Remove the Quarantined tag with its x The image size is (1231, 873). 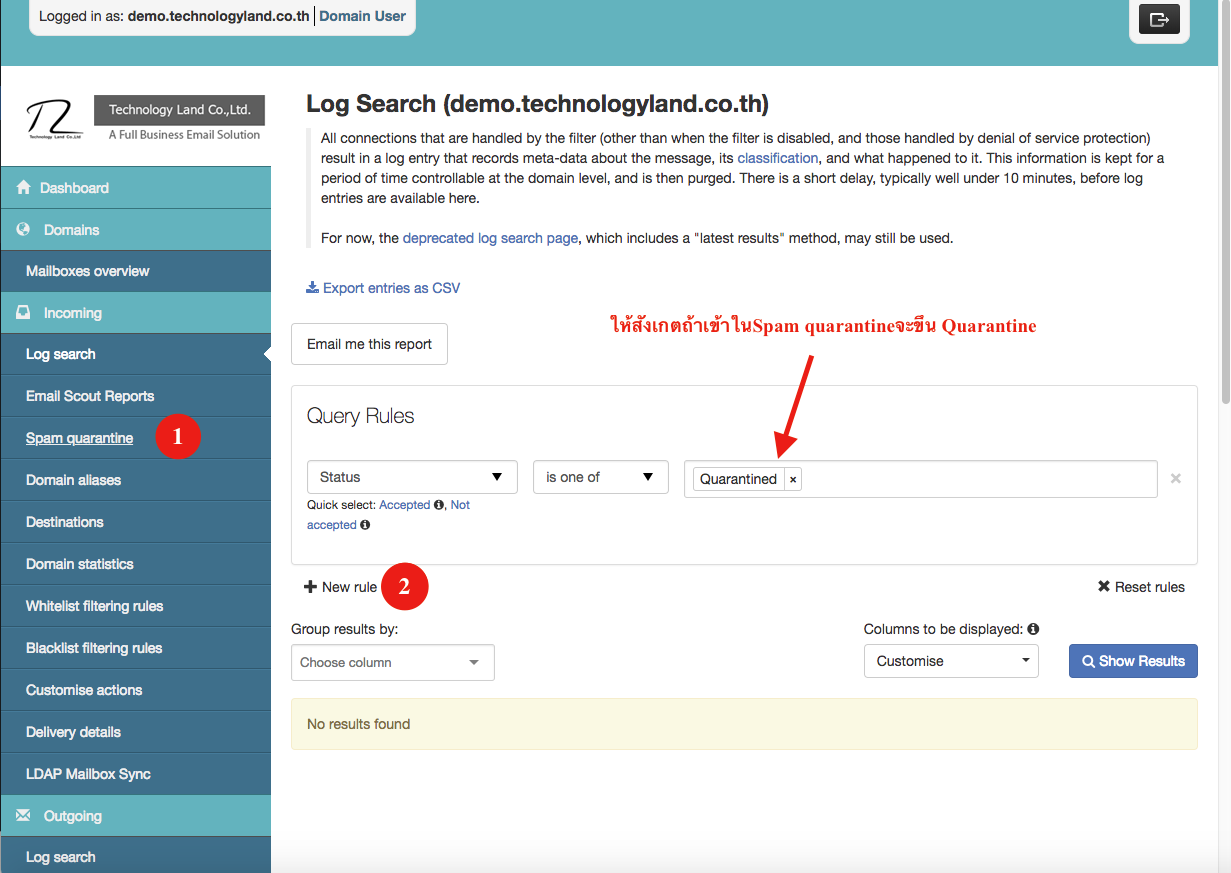pos(792,478)
